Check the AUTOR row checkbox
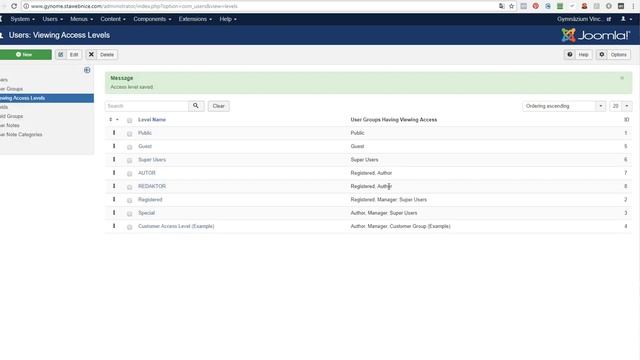The image size is (640, 360). click(129, 174)
